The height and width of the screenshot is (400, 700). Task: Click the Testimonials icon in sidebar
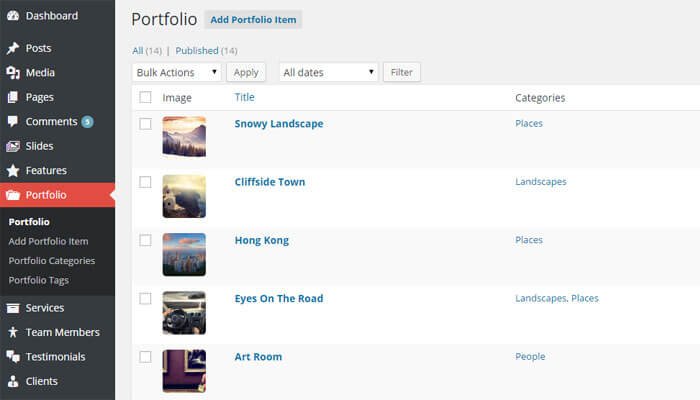click(12, 357)
